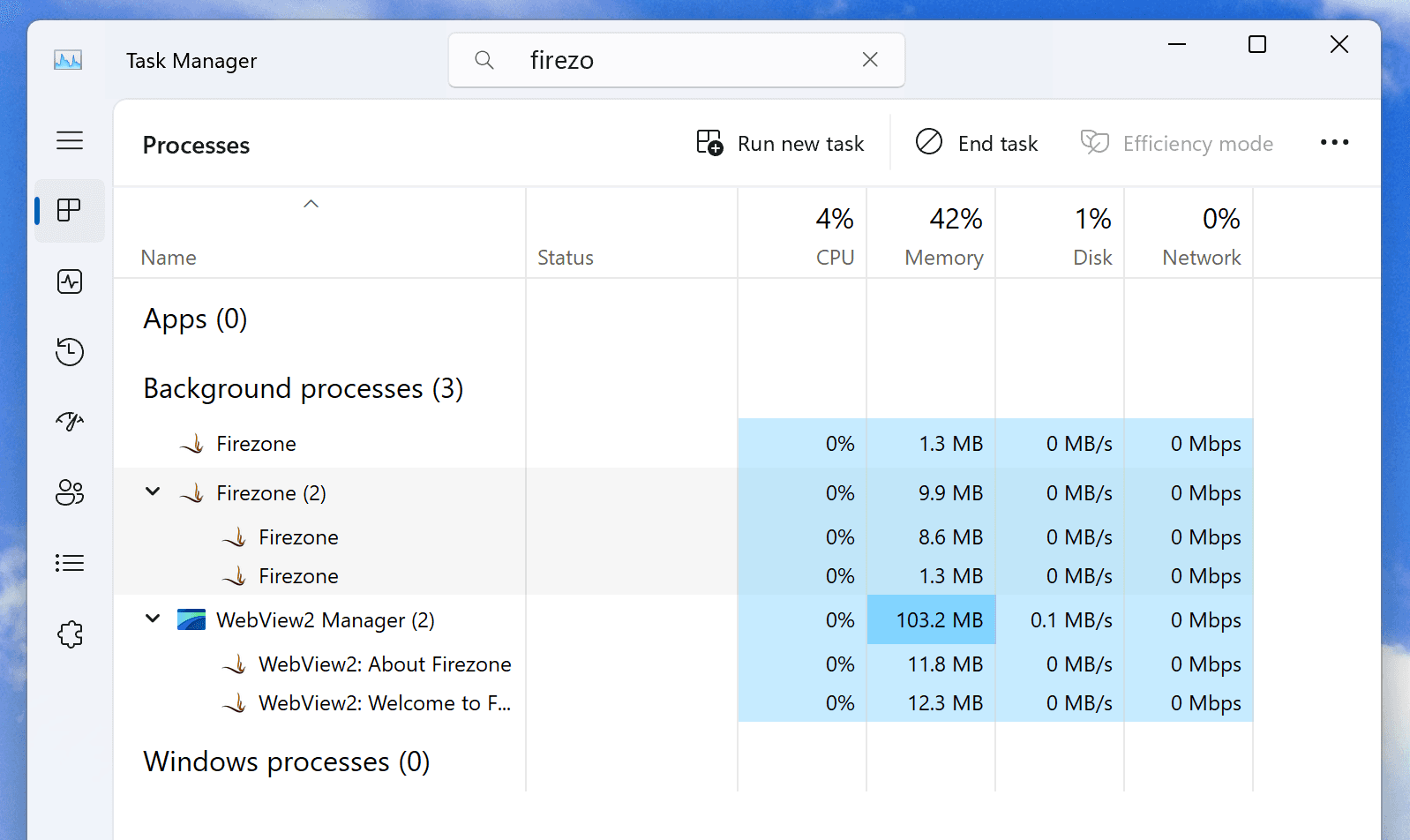Select WebView2: About Firezone process

click(384, 664)
